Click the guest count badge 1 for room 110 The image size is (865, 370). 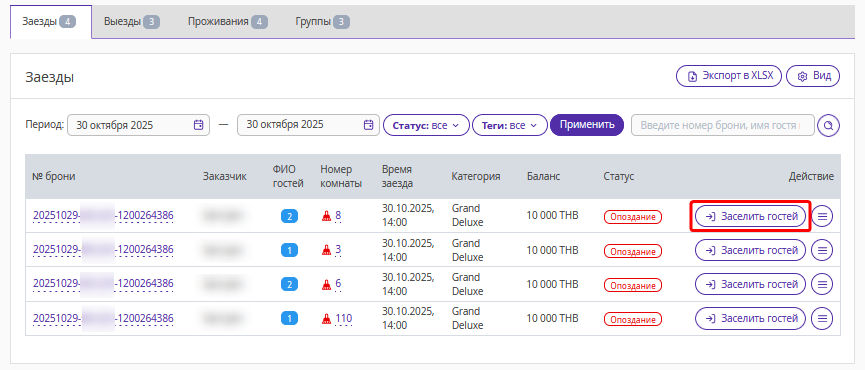click(x=289, y=319)
